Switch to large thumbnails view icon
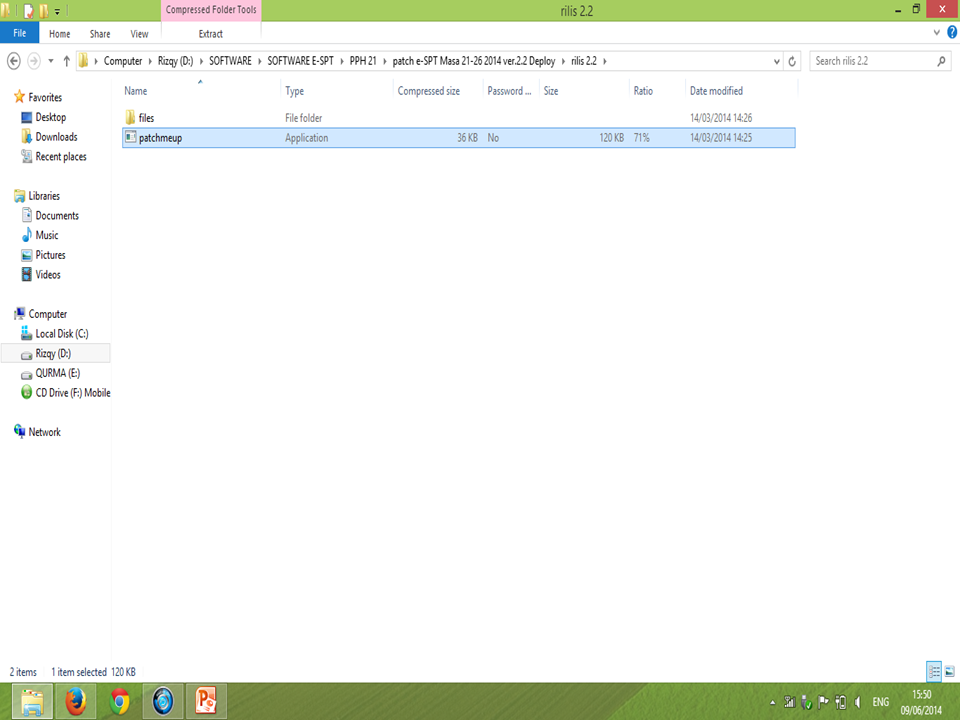 tap(950, 672)
